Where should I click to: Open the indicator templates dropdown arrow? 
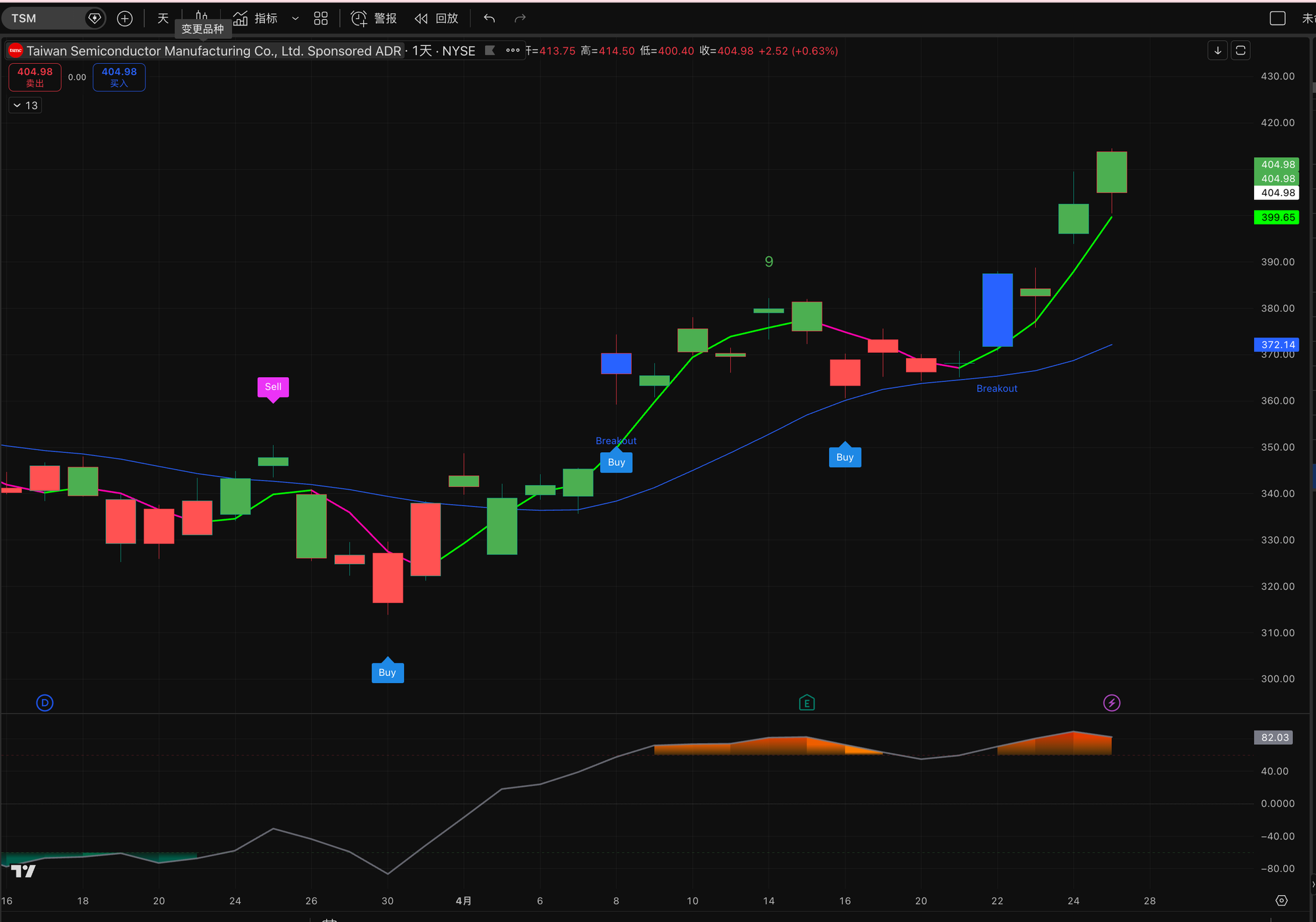coord(295,18)
